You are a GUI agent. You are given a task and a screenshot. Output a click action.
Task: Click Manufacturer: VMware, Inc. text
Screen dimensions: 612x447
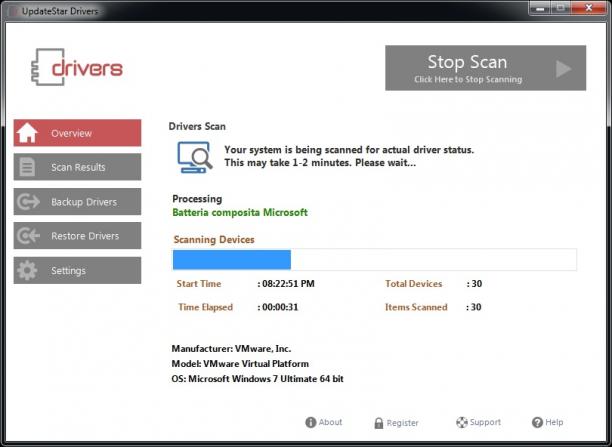[x=231, y=349]
